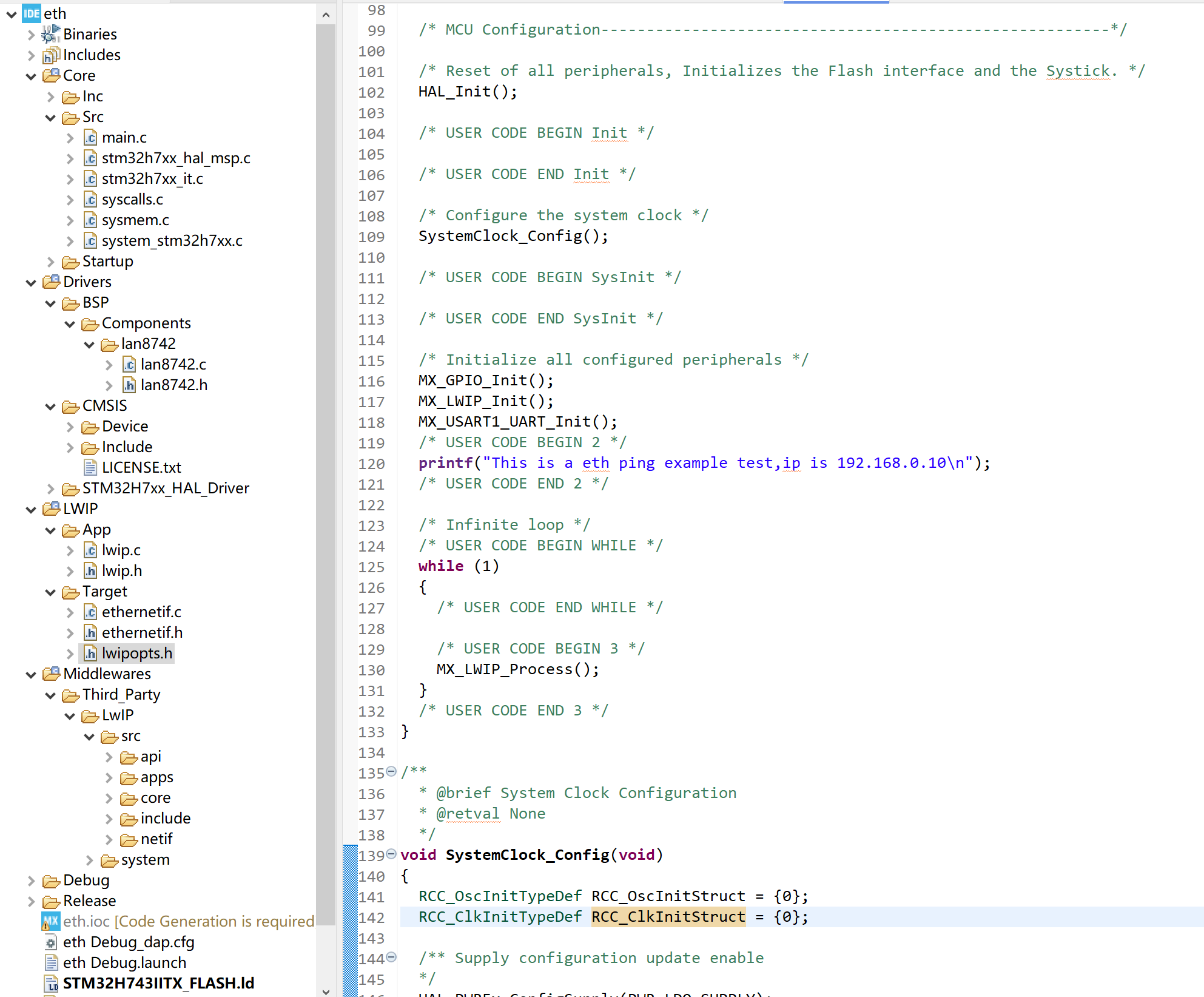Click the eth Debug_dap.cfg gear icon
The image size is (1204, 997).
(51, 942)
